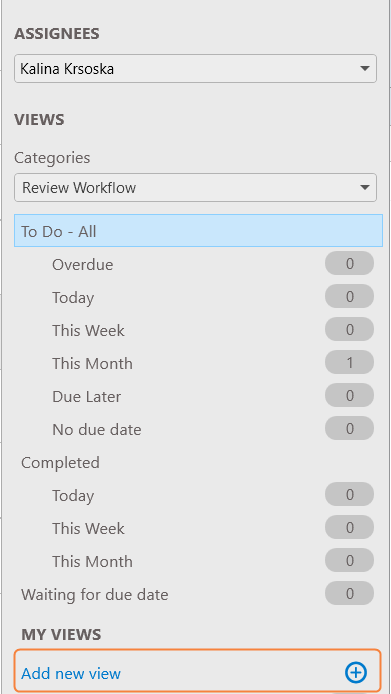Show To Do tasks due This Week
The image size is (391, 694).
88,331
